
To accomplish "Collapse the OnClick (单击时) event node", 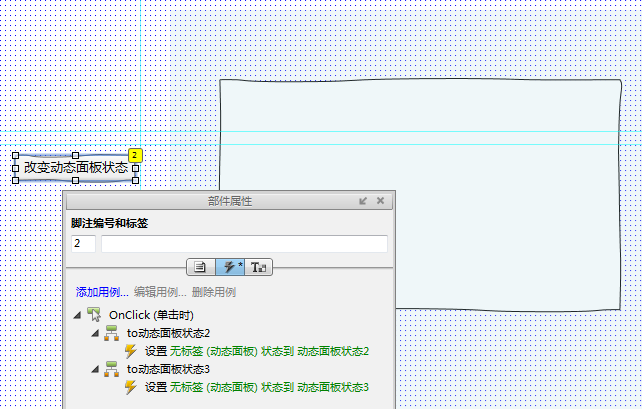I will pos(77,315).
